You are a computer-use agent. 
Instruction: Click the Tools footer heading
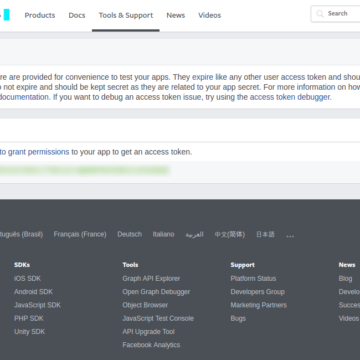click(x=130, y=265)
